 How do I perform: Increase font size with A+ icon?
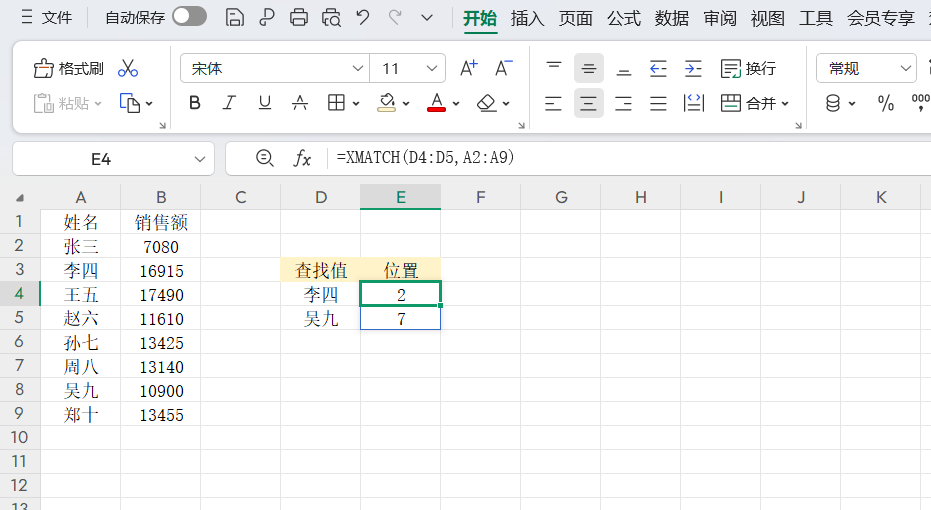(468, 68)
